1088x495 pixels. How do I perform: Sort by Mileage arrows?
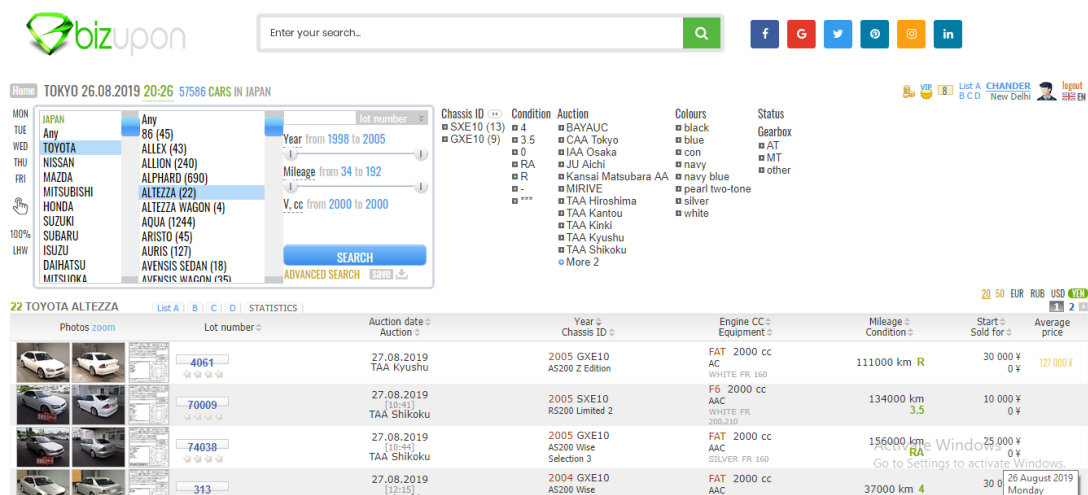(x=908, y=322)
